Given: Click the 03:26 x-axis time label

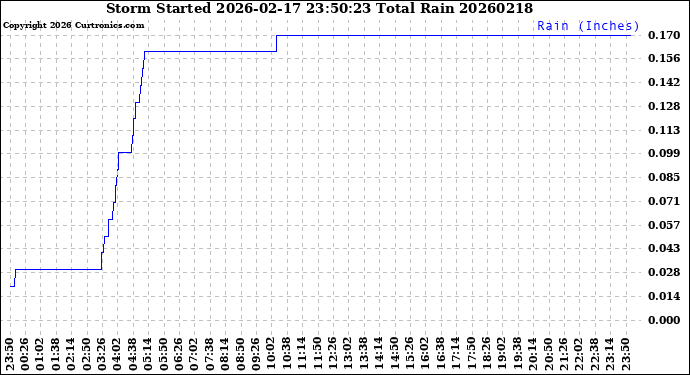Looking at the screenshot, I should (102, 354).
